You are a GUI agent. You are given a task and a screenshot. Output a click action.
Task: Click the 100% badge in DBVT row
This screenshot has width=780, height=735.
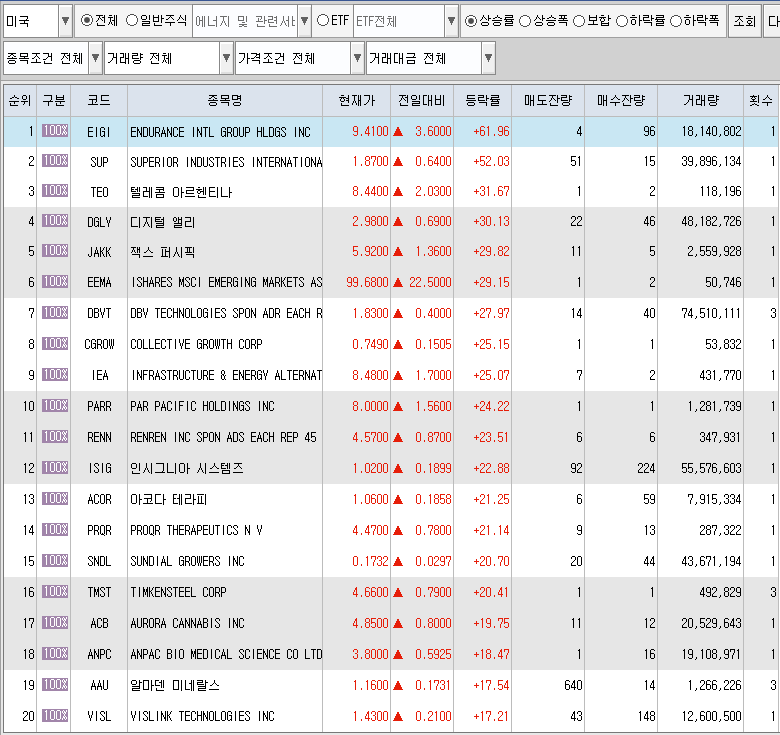[x=55, y=312]
